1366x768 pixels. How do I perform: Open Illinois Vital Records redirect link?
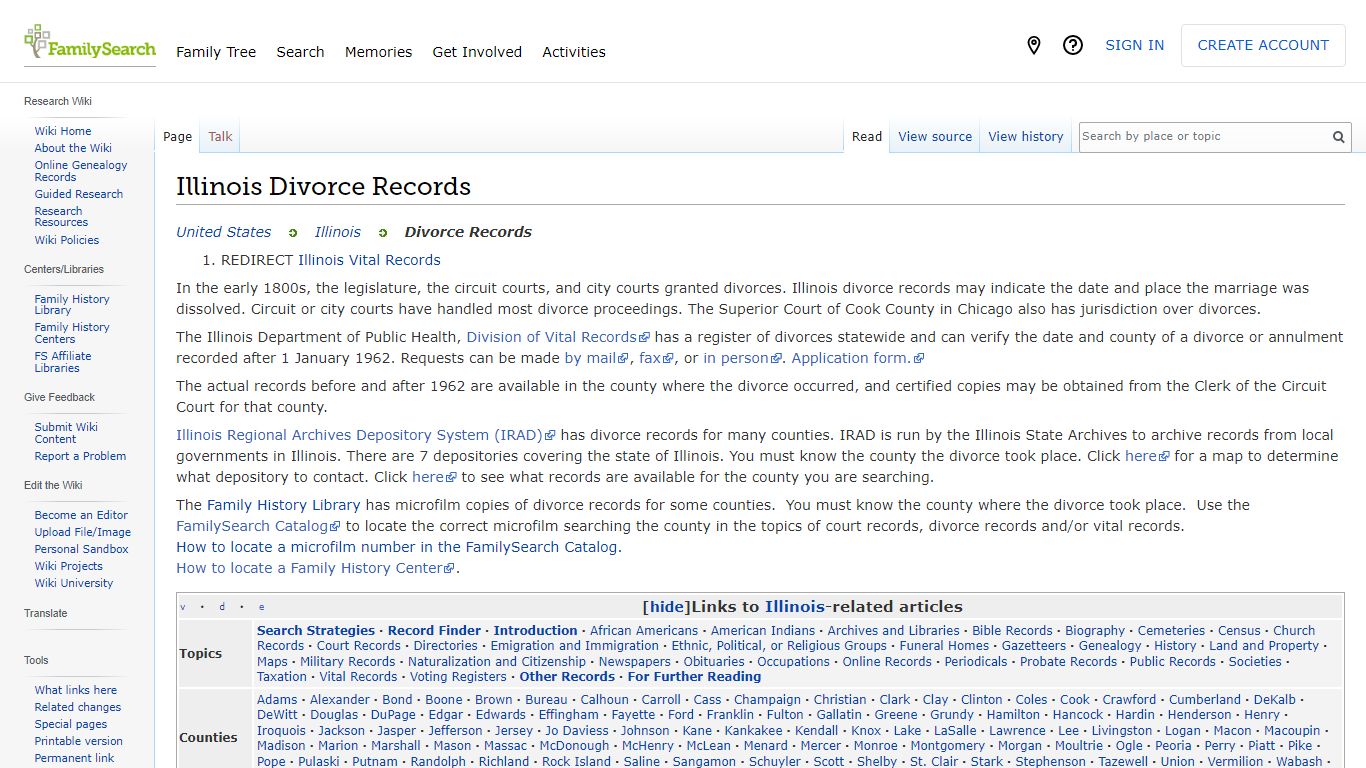[x=369, y=260]
